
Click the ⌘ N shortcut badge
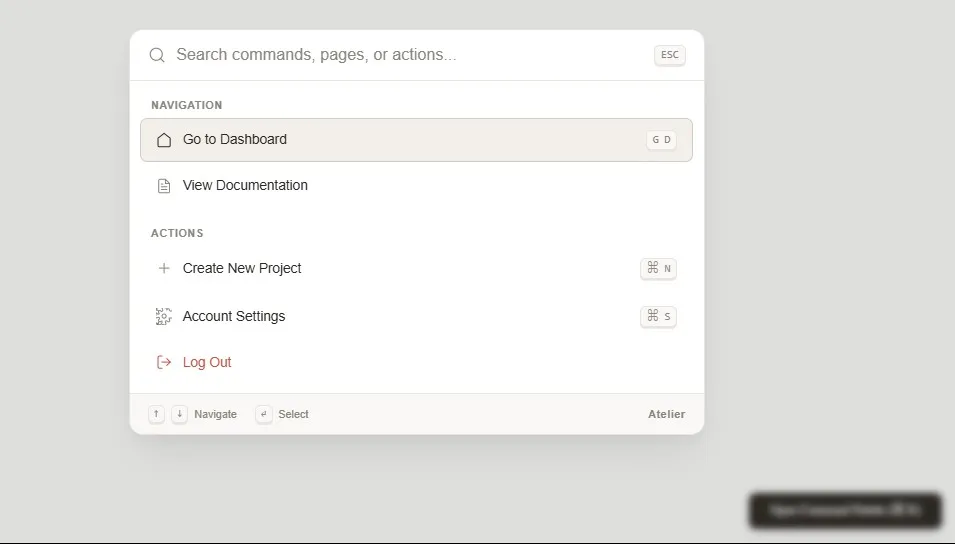658,268
